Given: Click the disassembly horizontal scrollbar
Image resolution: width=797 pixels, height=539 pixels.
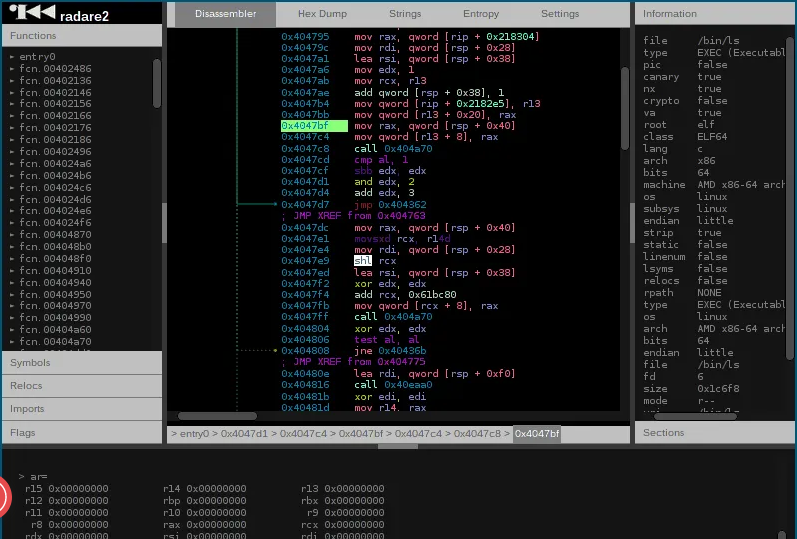Looking at the screenshot, I should [x=217, y=416].
